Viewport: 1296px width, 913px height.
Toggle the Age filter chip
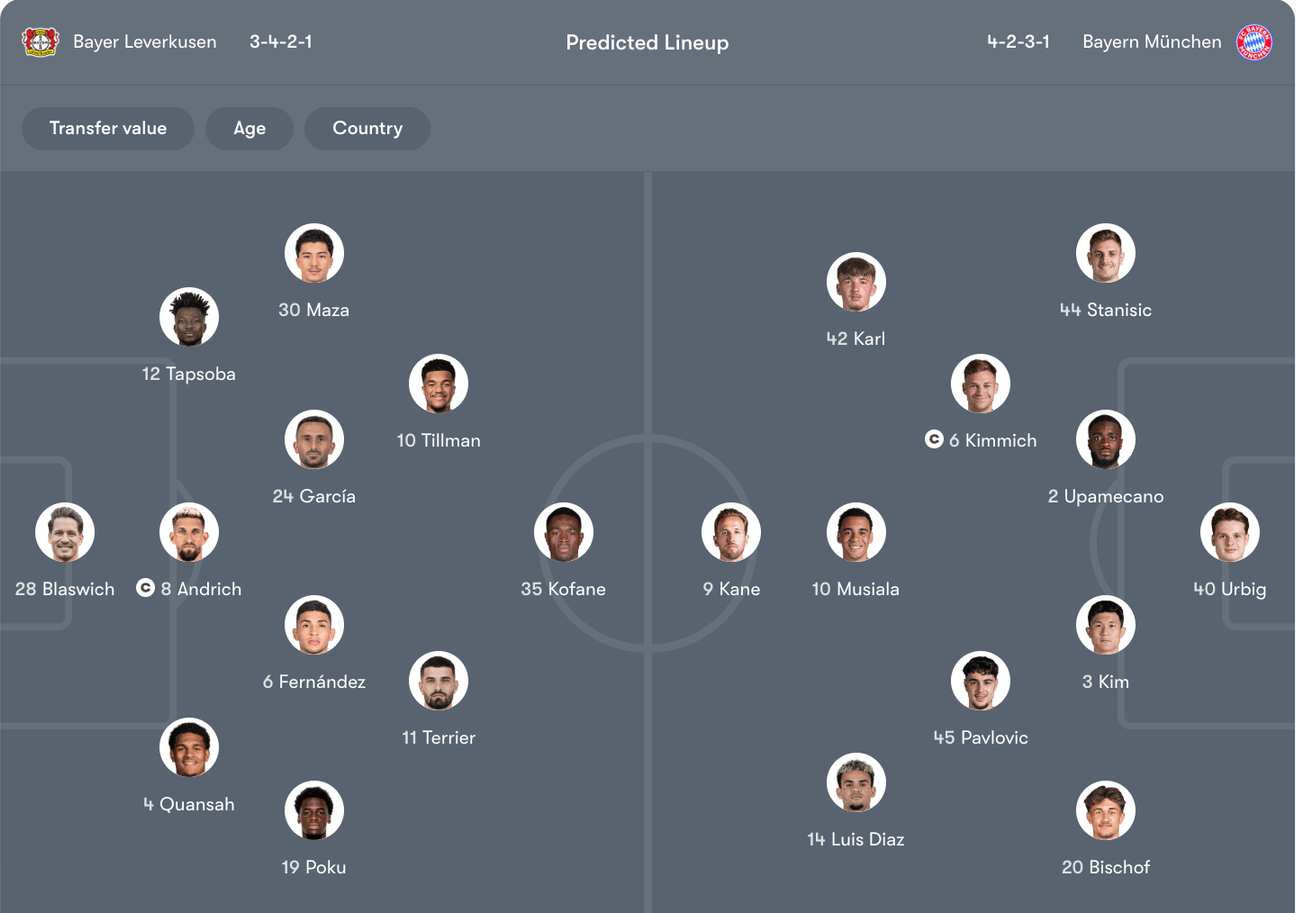tap(249, 128)
